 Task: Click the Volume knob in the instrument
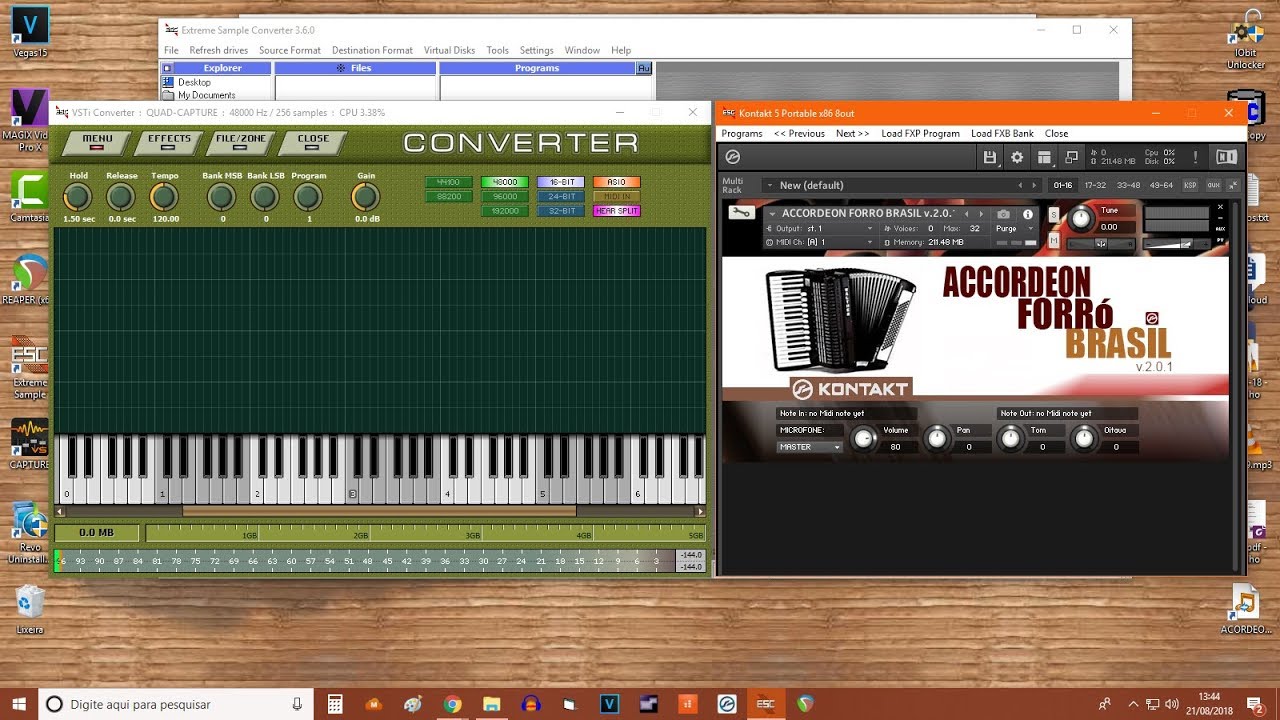point(861,437)
